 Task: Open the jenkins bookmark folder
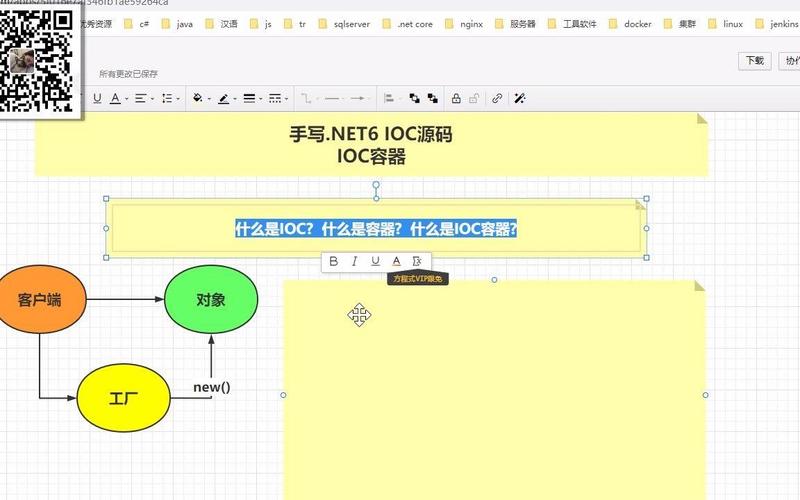click(x=777, y=24)
